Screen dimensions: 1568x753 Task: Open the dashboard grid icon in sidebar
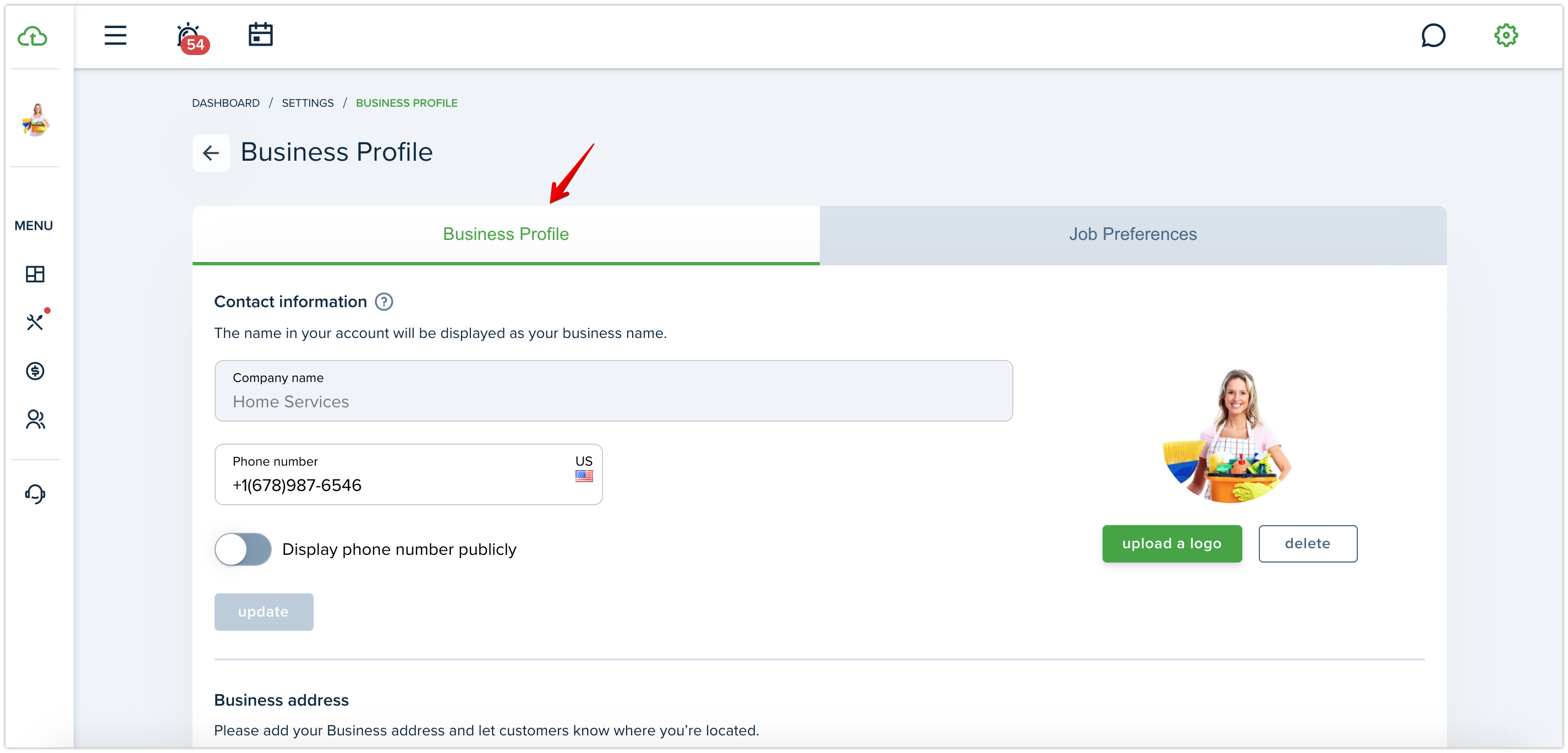[35, 274]
